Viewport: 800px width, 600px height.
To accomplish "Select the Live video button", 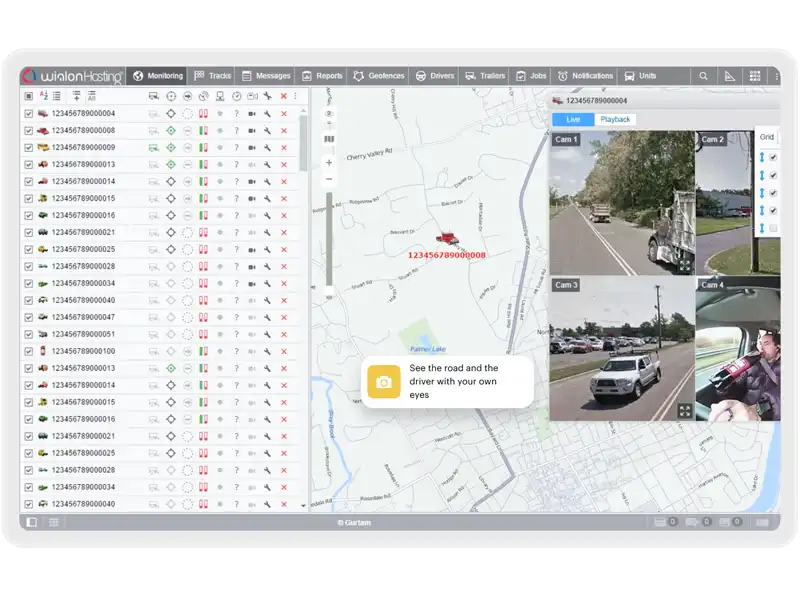I will pyautogui.click(x=573, y=119).
